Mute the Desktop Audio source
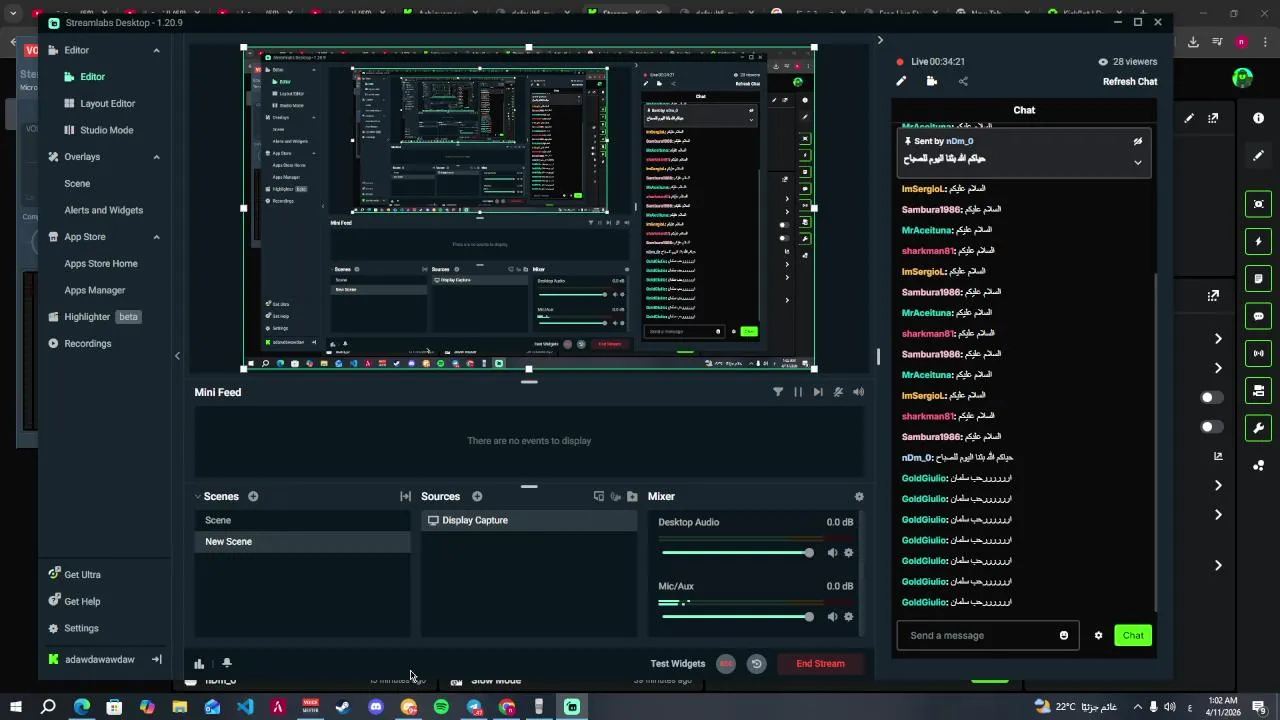 tap(832, 553)
